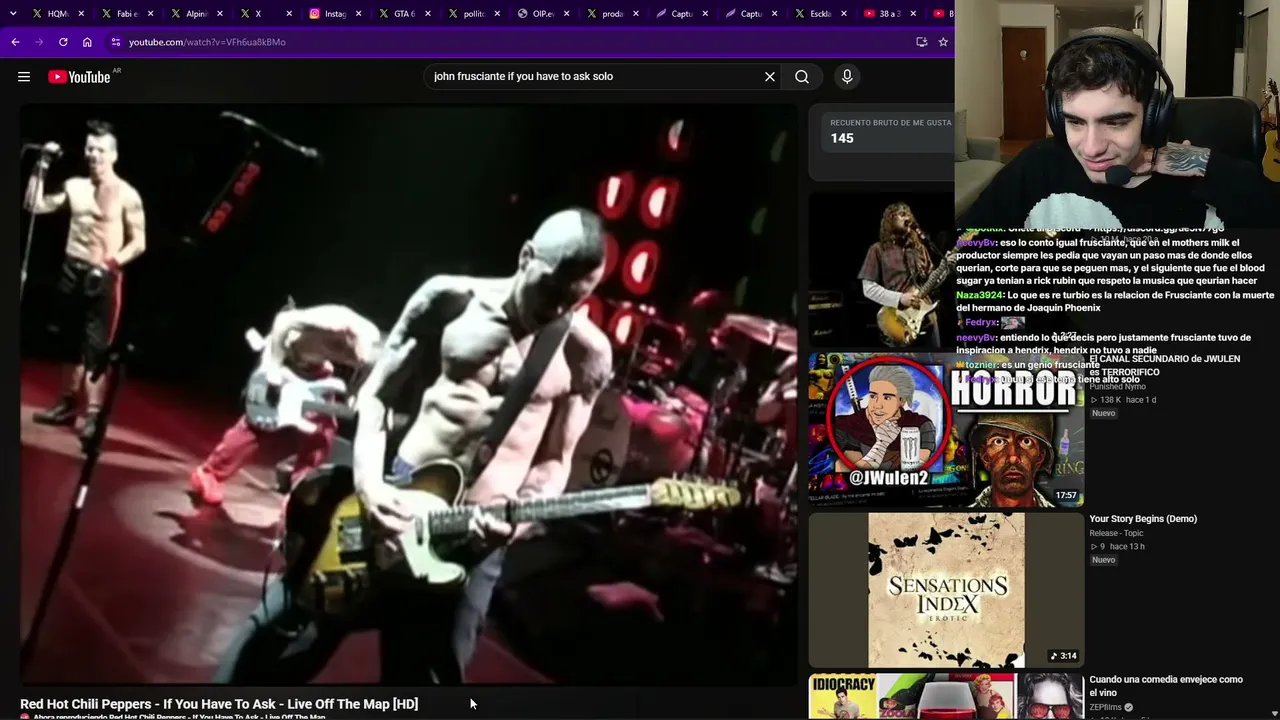Clear the search box with the X
The height and width of the screenshot is (720, 1280).
pyautogui.click(x=770, y=77)
